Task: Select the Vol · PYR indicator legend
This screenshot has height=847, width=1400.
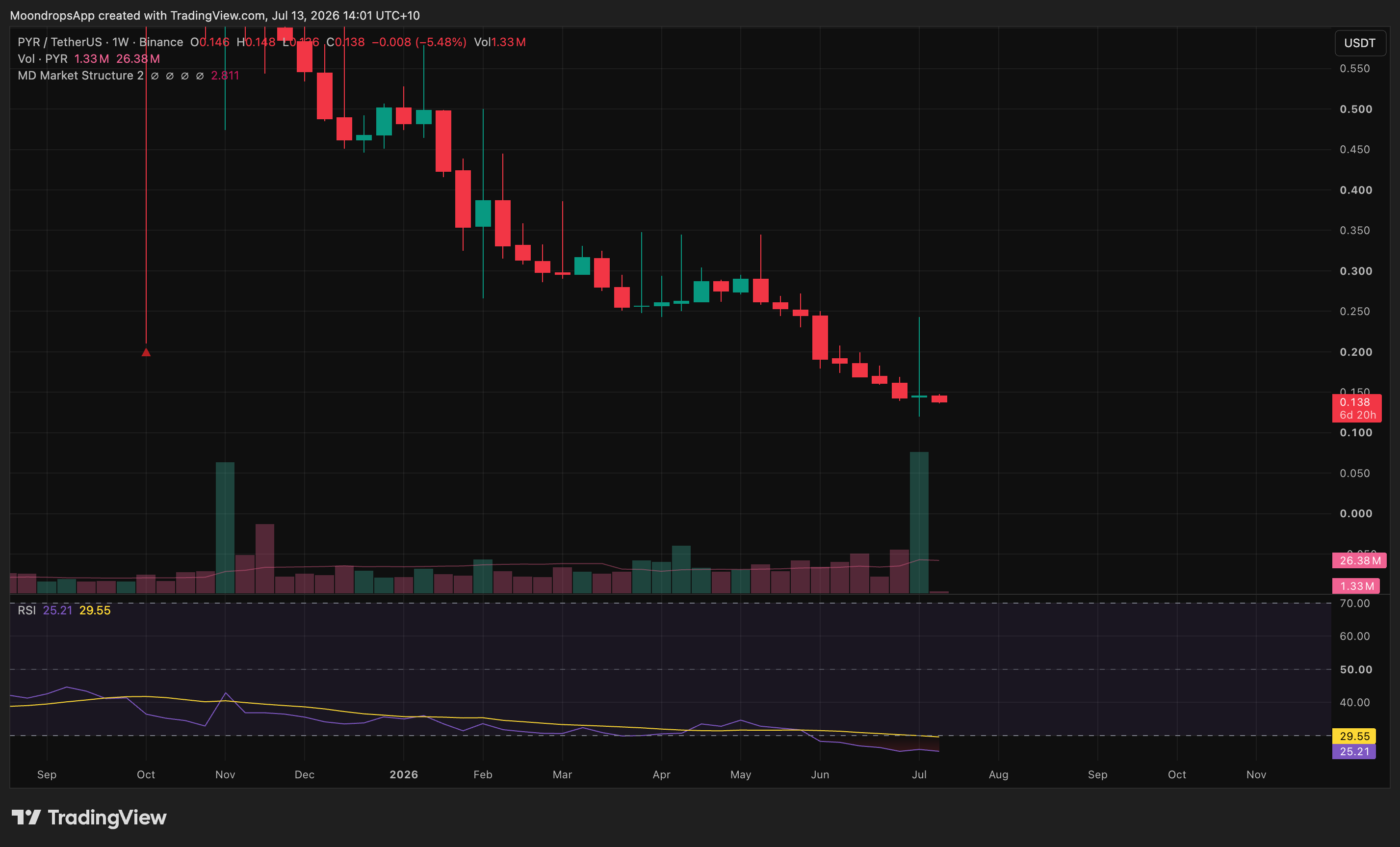Action: pos(43,58)
